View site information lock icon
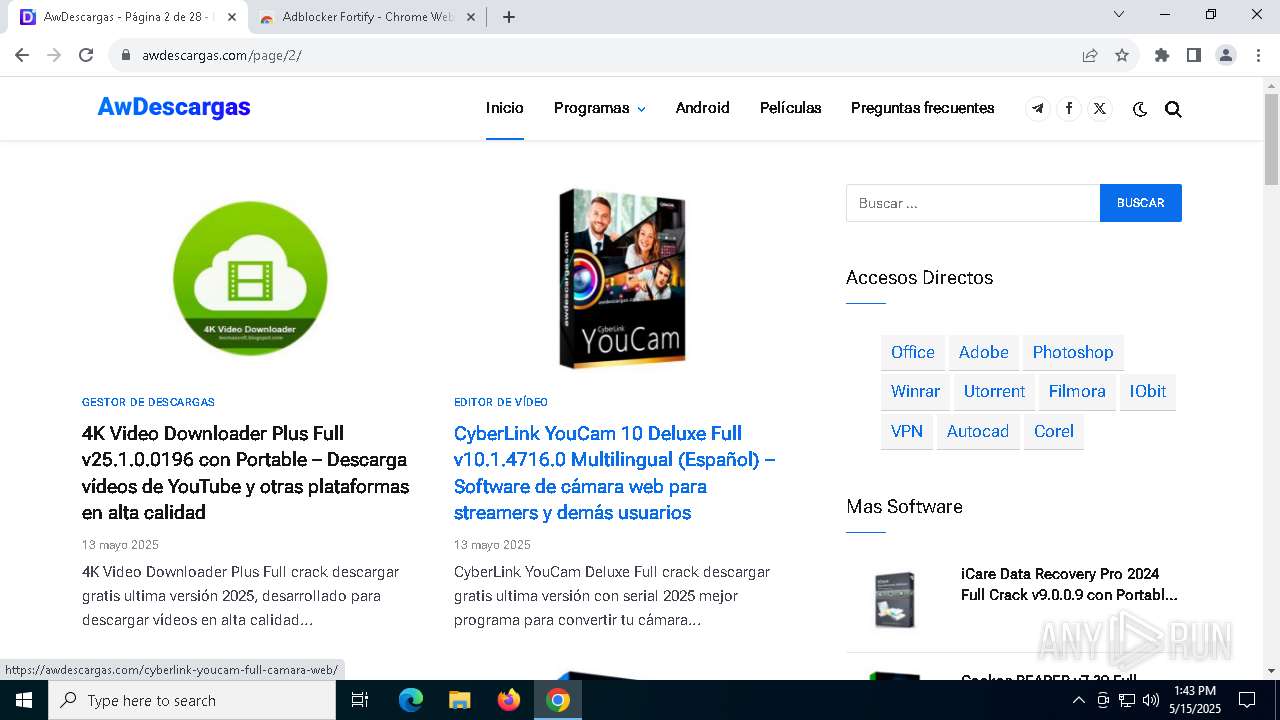The image size is (1280, 720). (x=126, y=55)
